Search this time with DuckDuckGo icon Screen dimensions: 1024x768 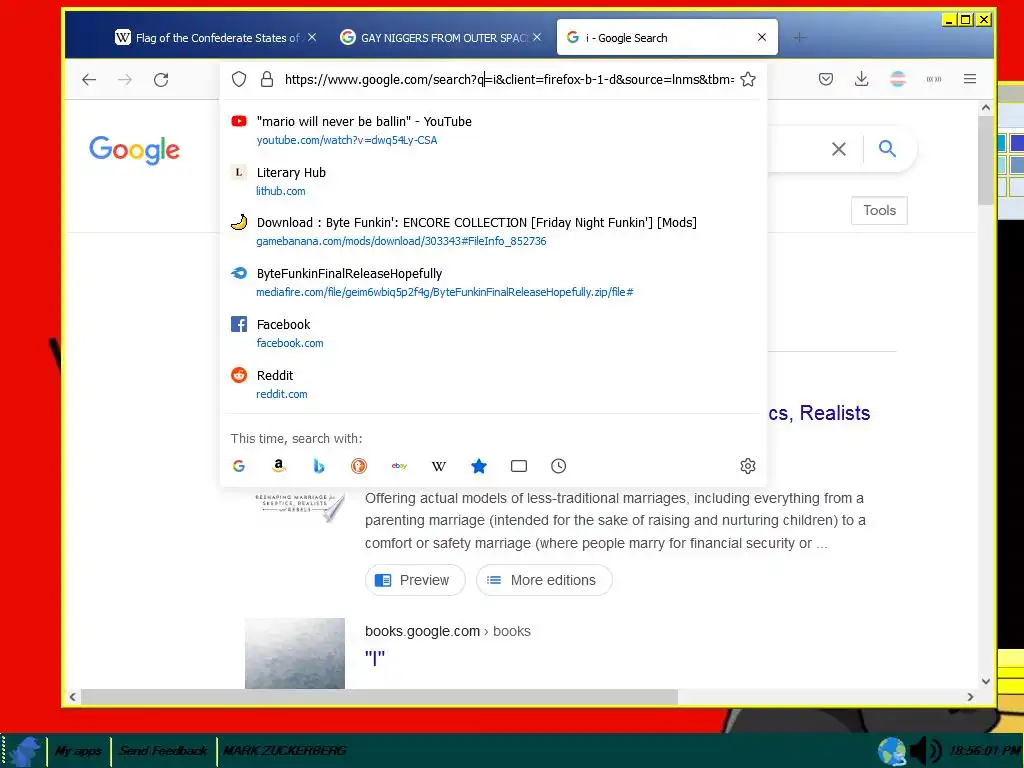coord(359,466)
